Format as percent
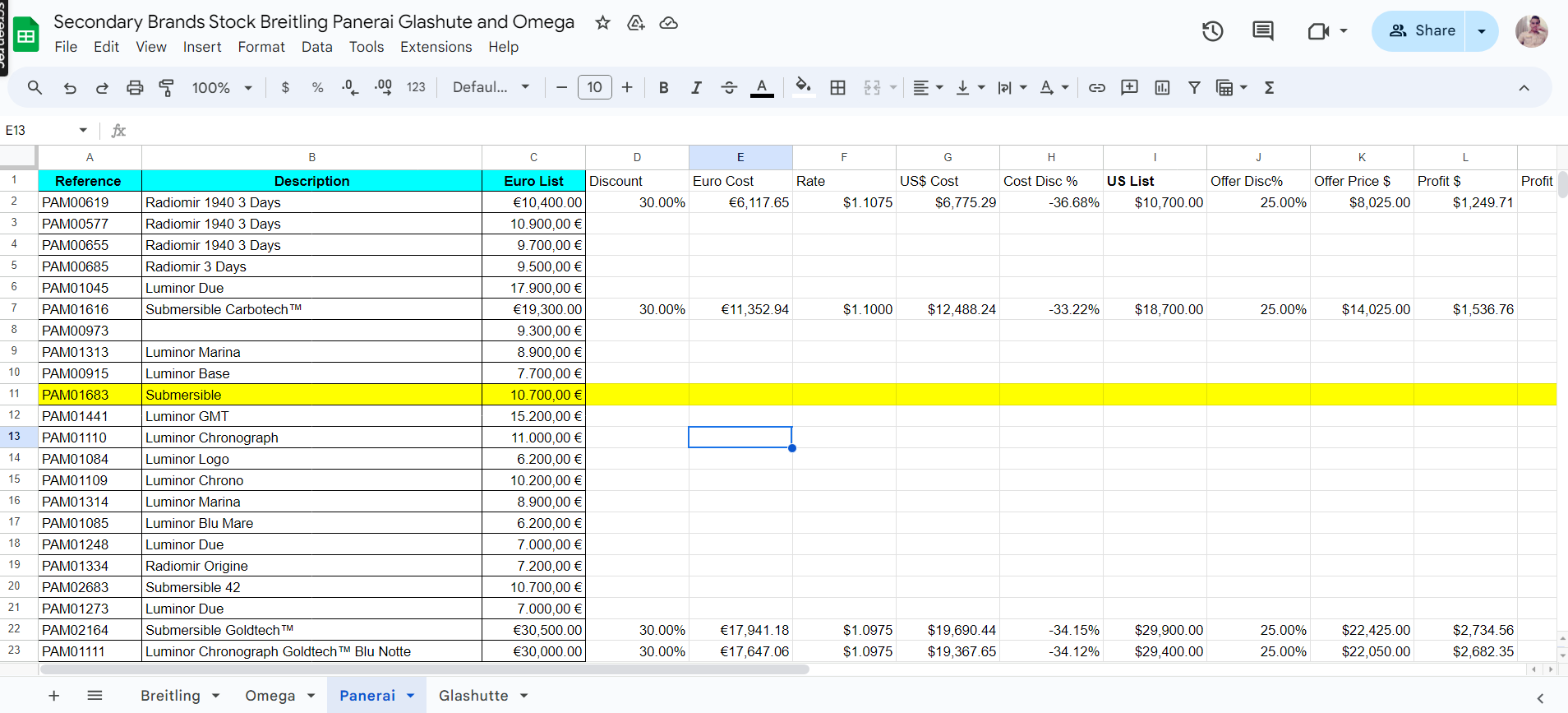Image resolution: width=1568 pixels, height=713 pixels. click(317, 87)
